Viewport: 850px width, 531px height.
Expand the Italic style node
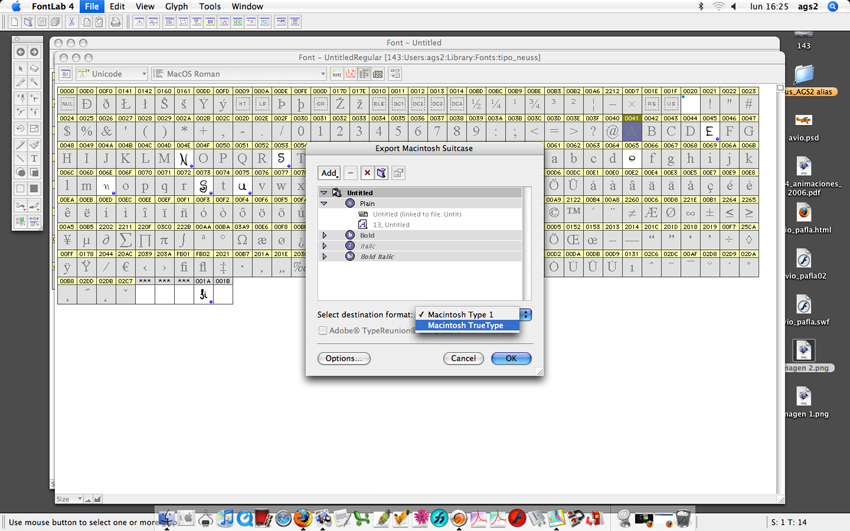(x=325, y=245)
